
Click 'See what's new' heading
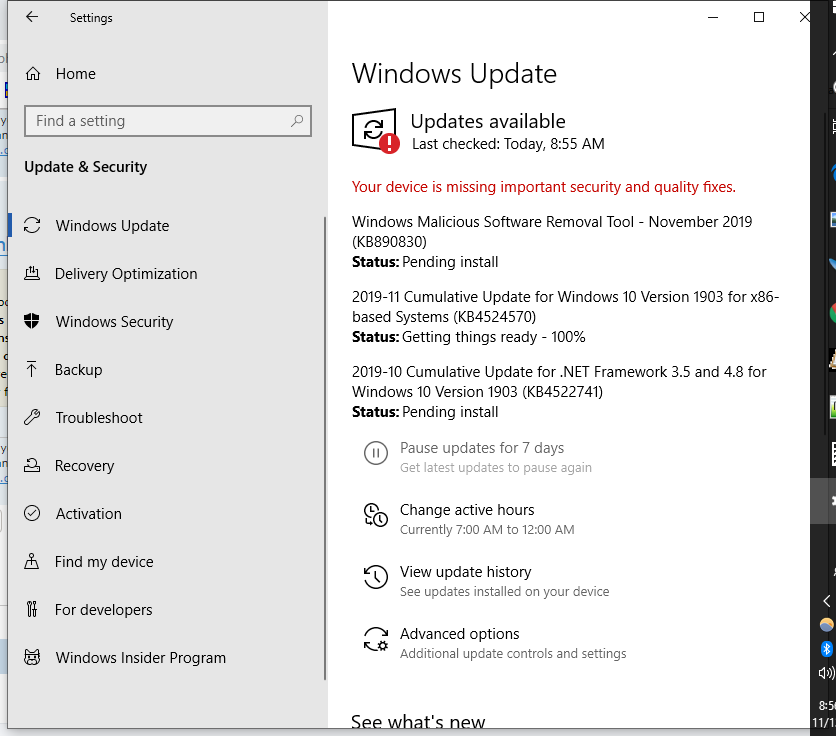pyautogui.click(x=418, y=721)
